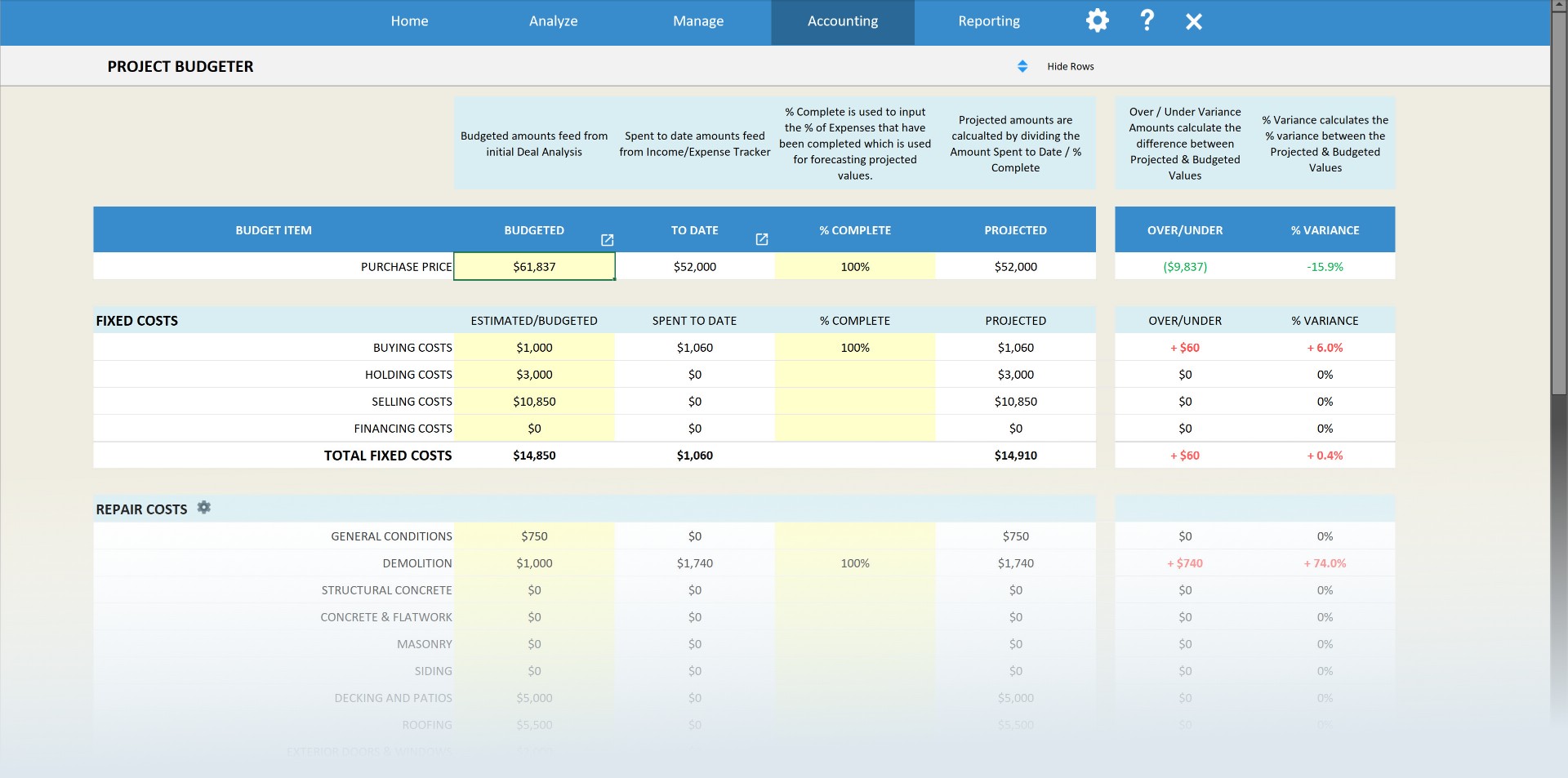Select the Purchase Price budgeted amount cell

(534, 266)
